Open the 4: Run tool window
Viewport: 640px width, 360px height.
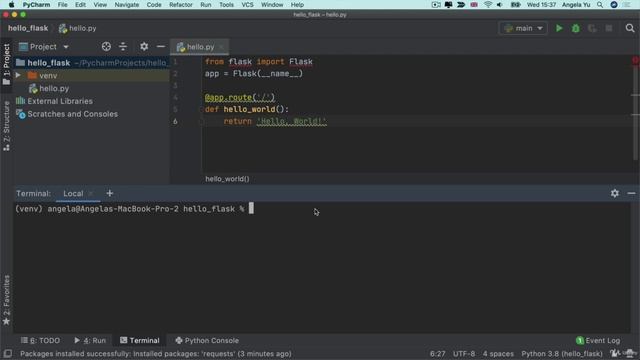pos(90,340)
